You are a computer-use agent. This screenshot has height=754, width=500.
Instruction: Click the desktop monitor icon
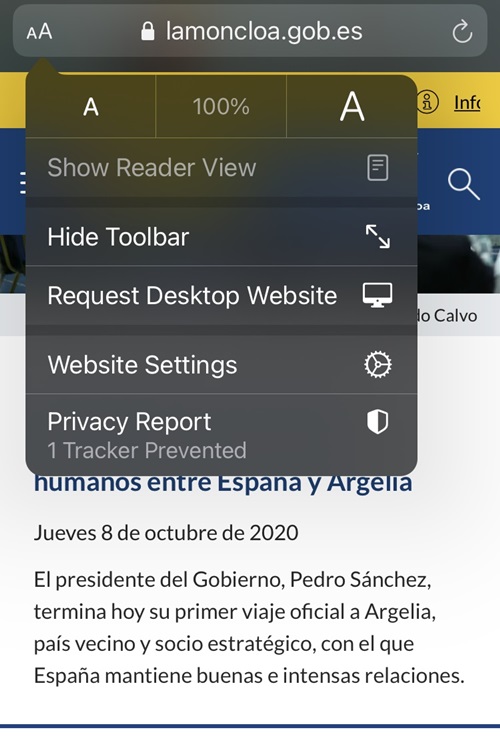tap(377, 295)
